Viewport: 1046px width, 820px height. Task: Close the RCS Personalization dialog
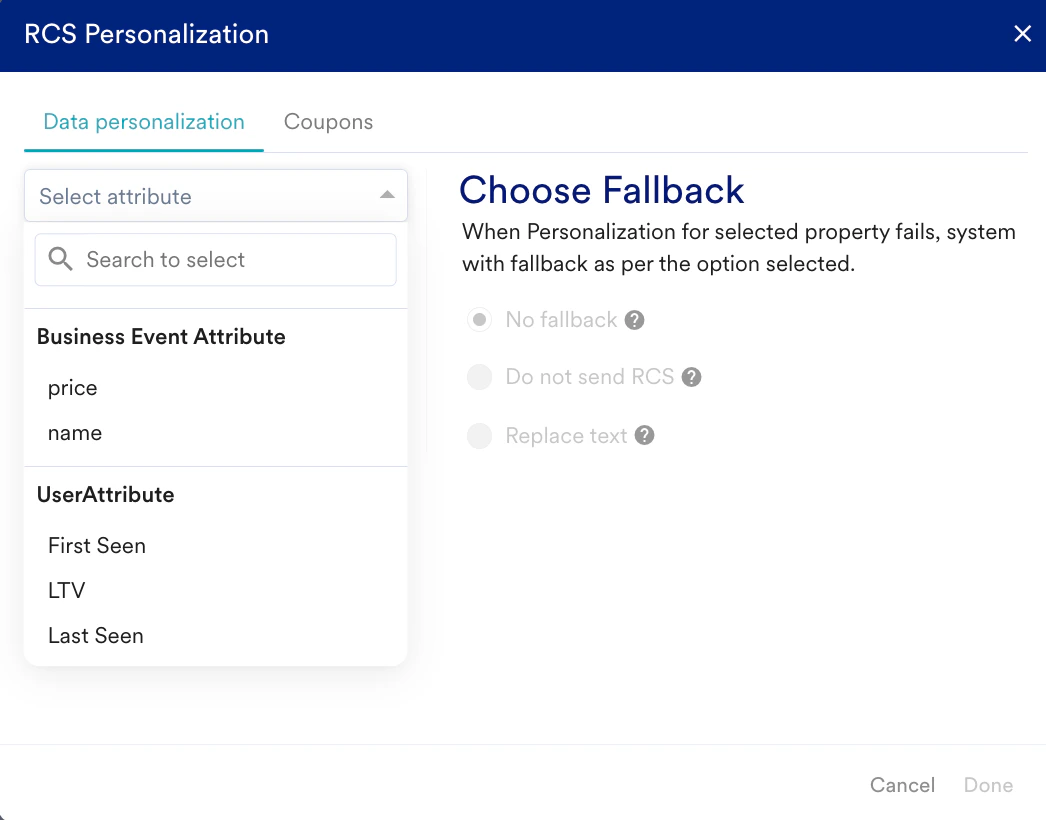point(1022,35)
